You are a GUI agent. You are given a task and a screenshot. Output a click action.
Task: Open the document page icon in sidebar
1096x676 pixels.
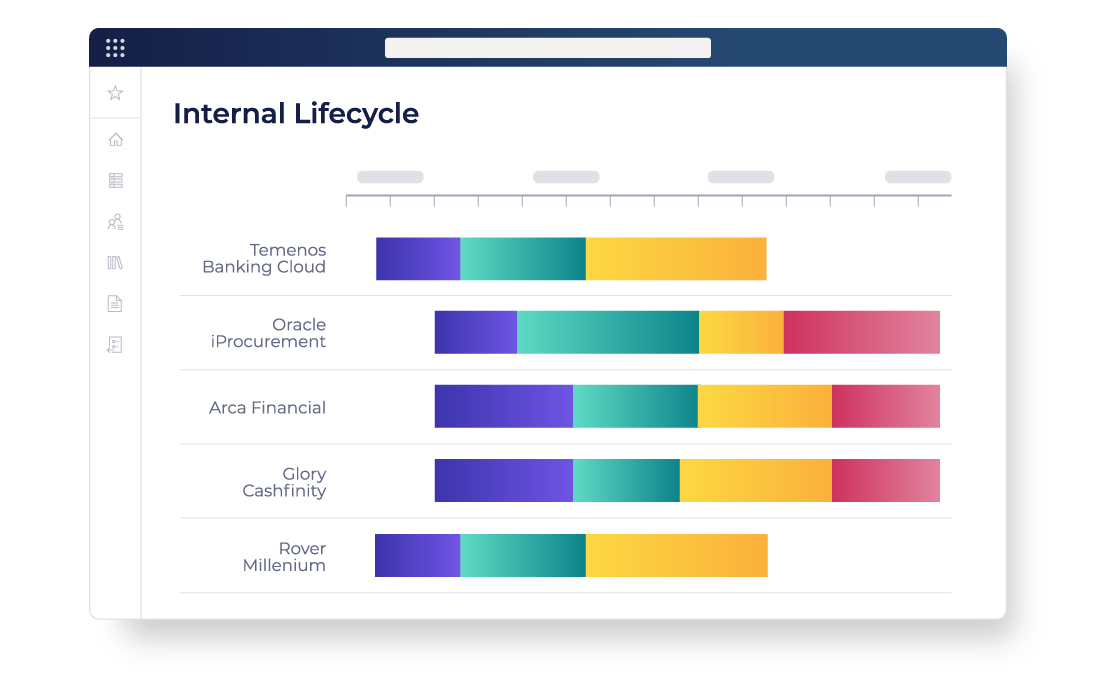(x=115, y=303)
